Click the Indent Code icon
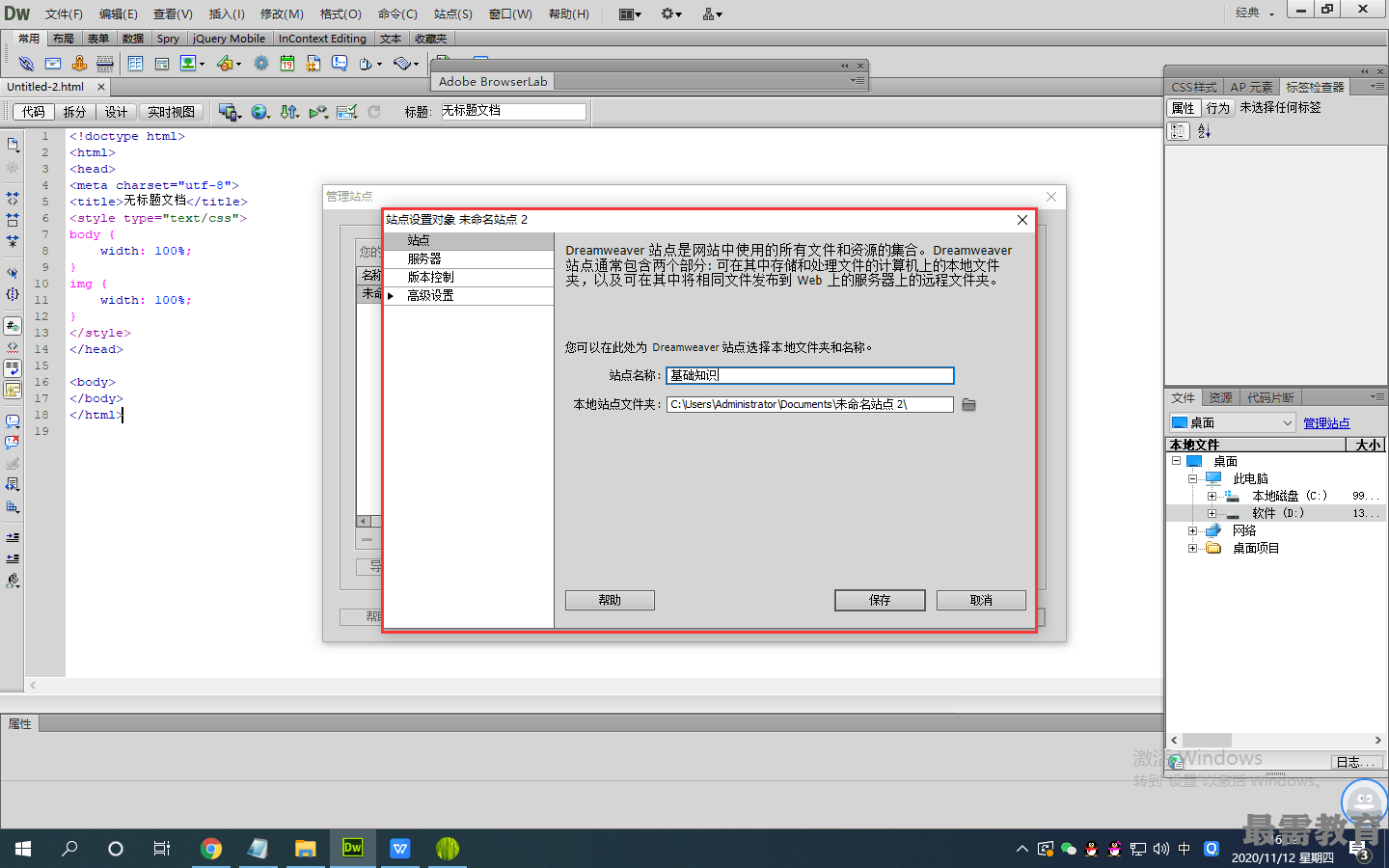The image size is (1389, 868). tap(13, 537)
